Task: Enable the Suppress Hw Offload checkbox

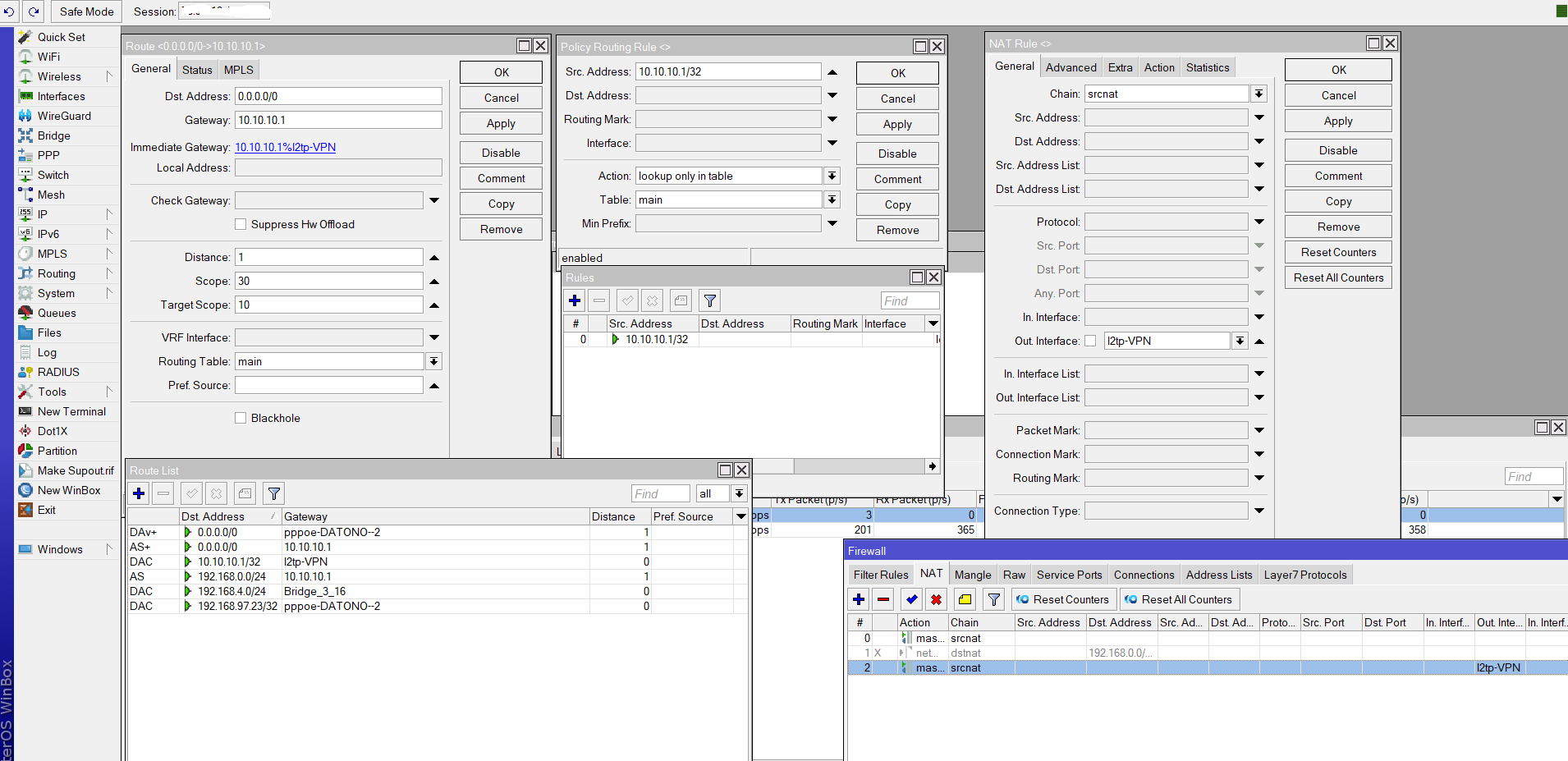Action: [241, 224]
